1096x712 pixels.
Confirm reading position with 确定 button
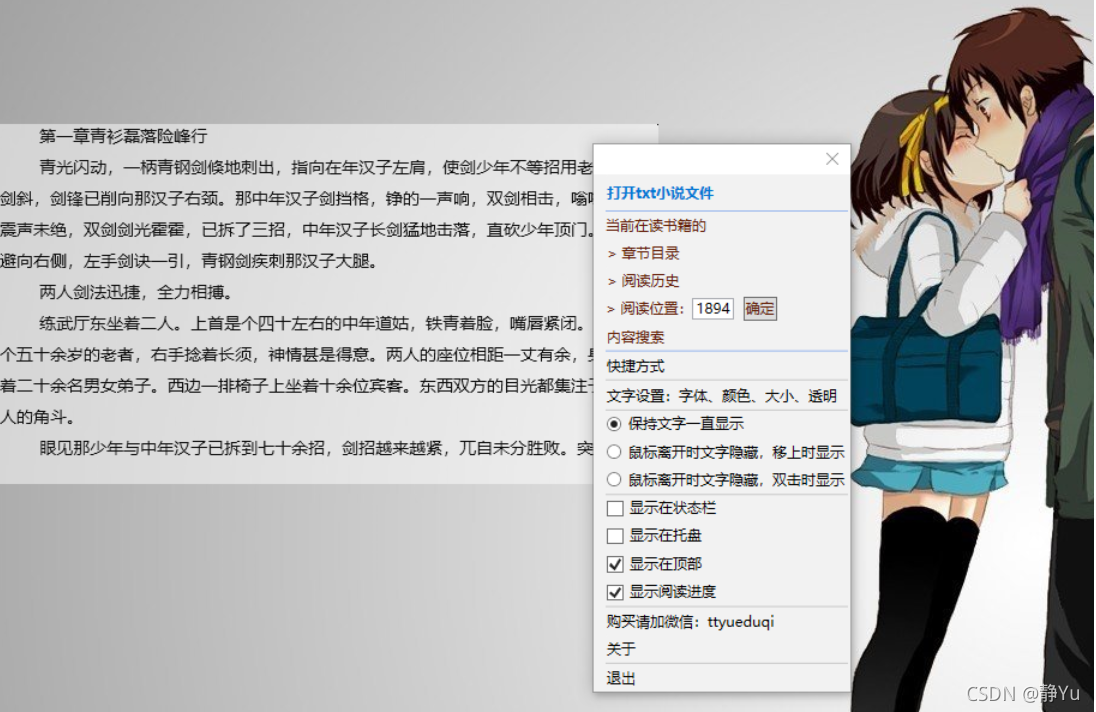tap(760, 308)
